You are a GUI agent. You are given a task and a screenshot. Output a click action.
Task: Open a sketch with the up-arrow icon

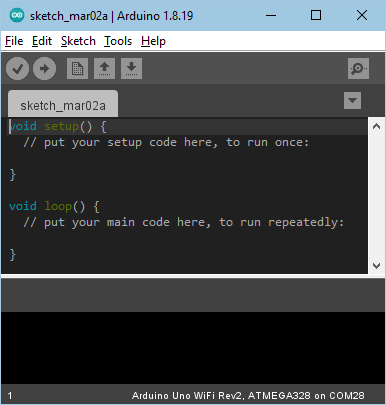(x=104, y=69)
